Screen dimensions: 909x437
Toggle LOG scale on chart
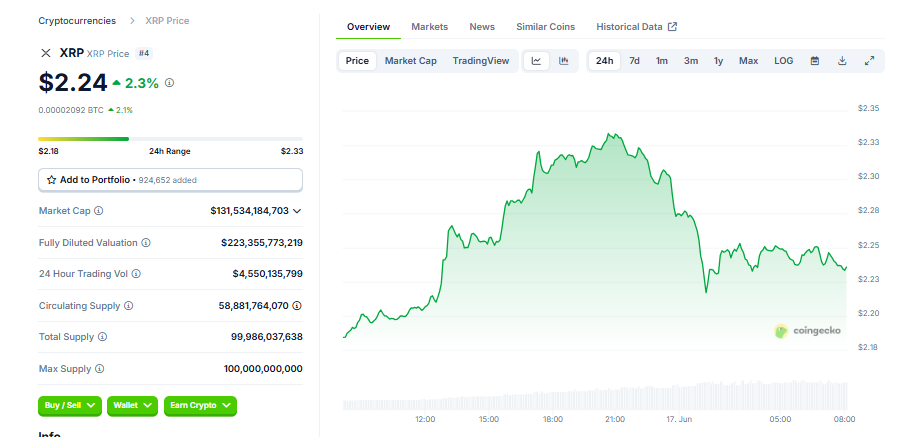tap(784, 61)
